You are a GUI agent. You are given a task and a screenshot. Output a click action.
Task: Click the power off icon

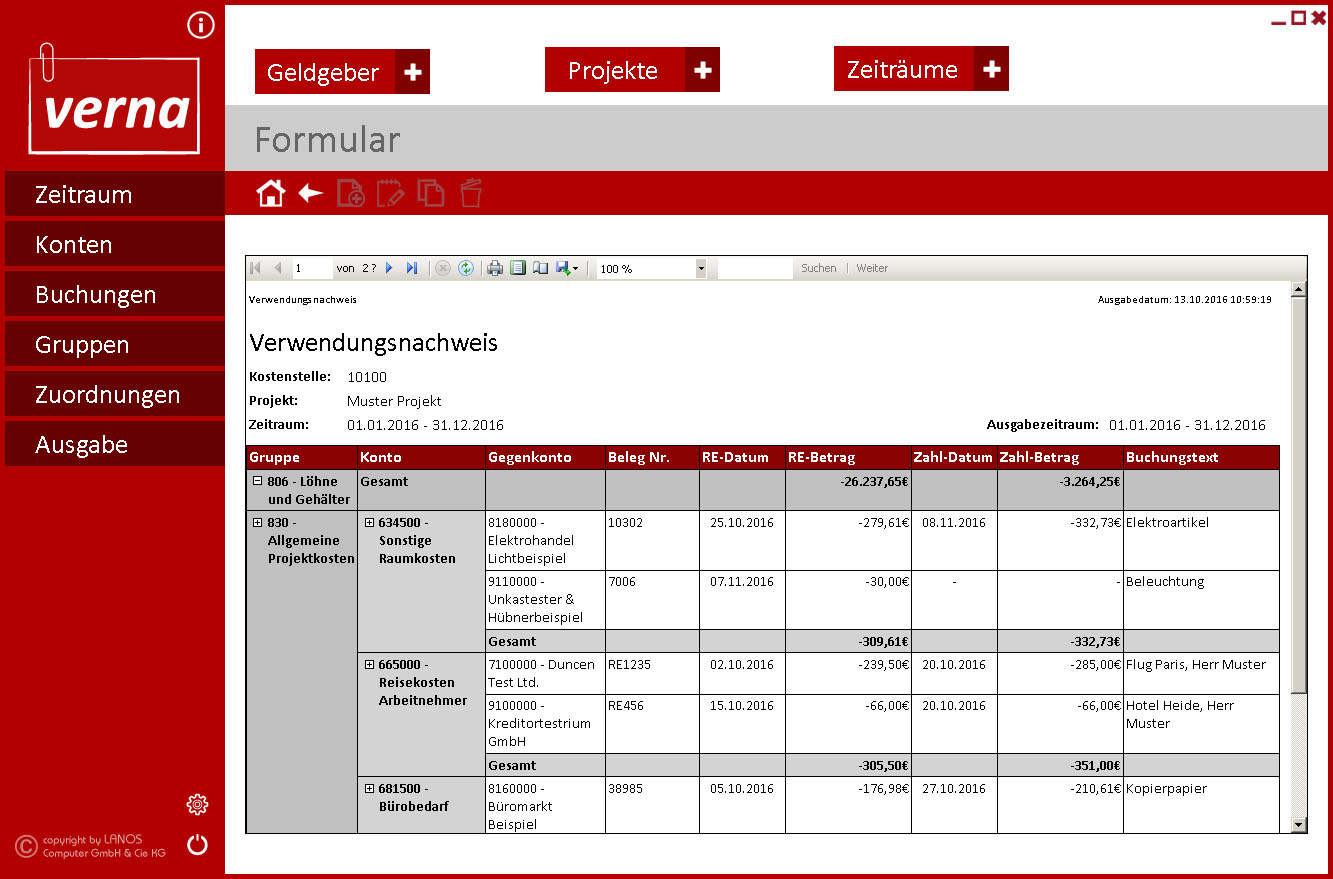tap(198, 845)
